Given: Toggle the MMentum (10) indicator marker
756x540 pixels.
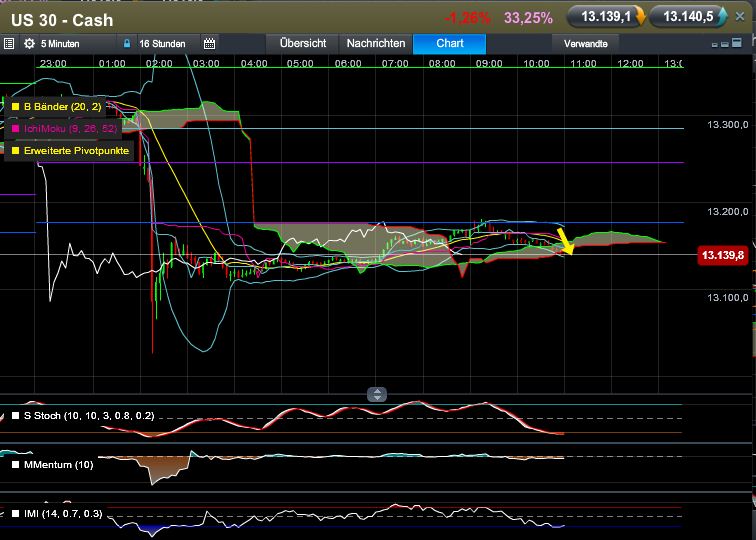Looking at the screenshot, I should tap(15, 464).
